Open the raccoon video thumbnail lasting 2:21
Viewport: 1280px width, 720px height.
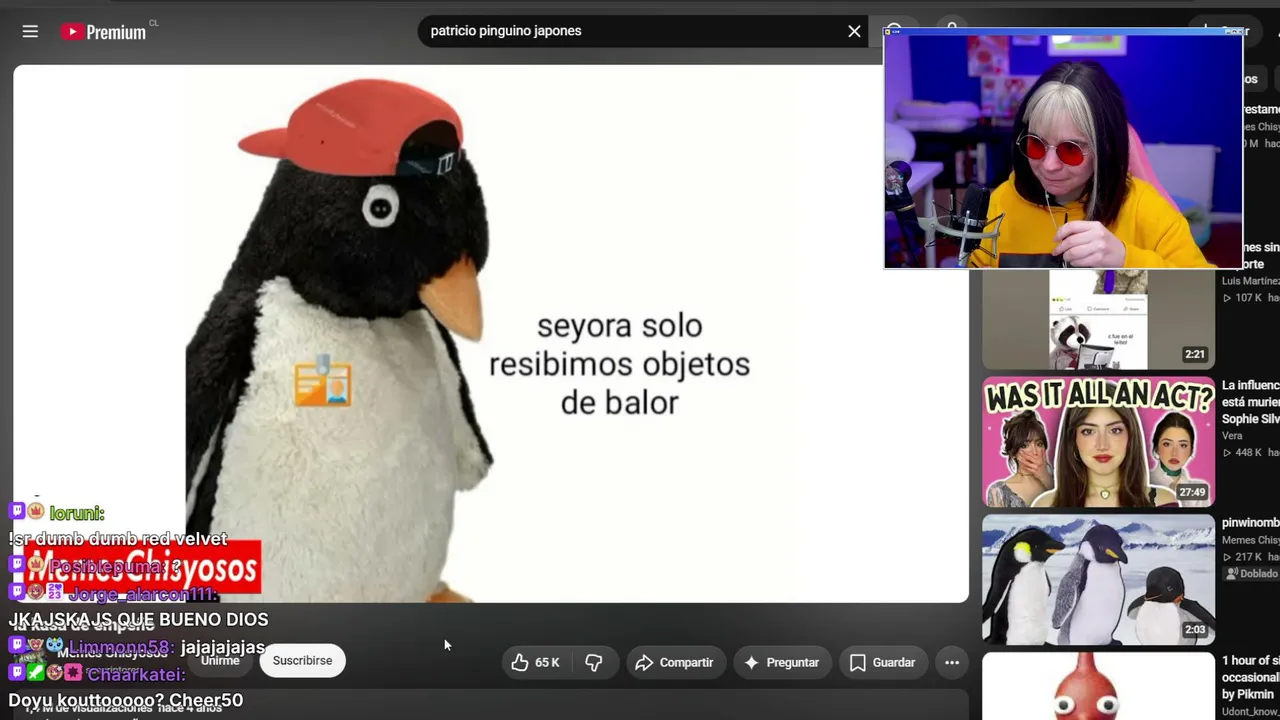pos(1098,319)
